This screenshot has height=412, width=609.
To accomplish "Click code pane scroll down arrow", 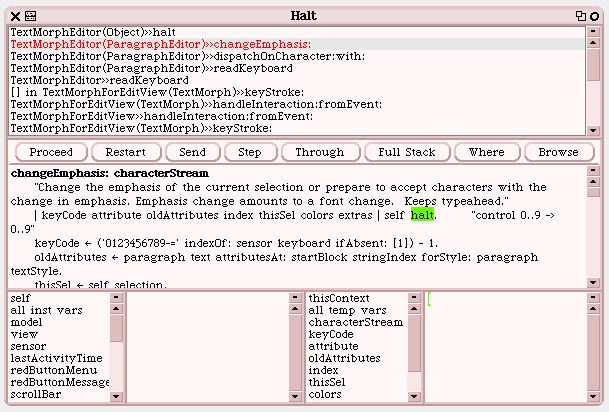I will pyautogui.click(x=593, y=283).
